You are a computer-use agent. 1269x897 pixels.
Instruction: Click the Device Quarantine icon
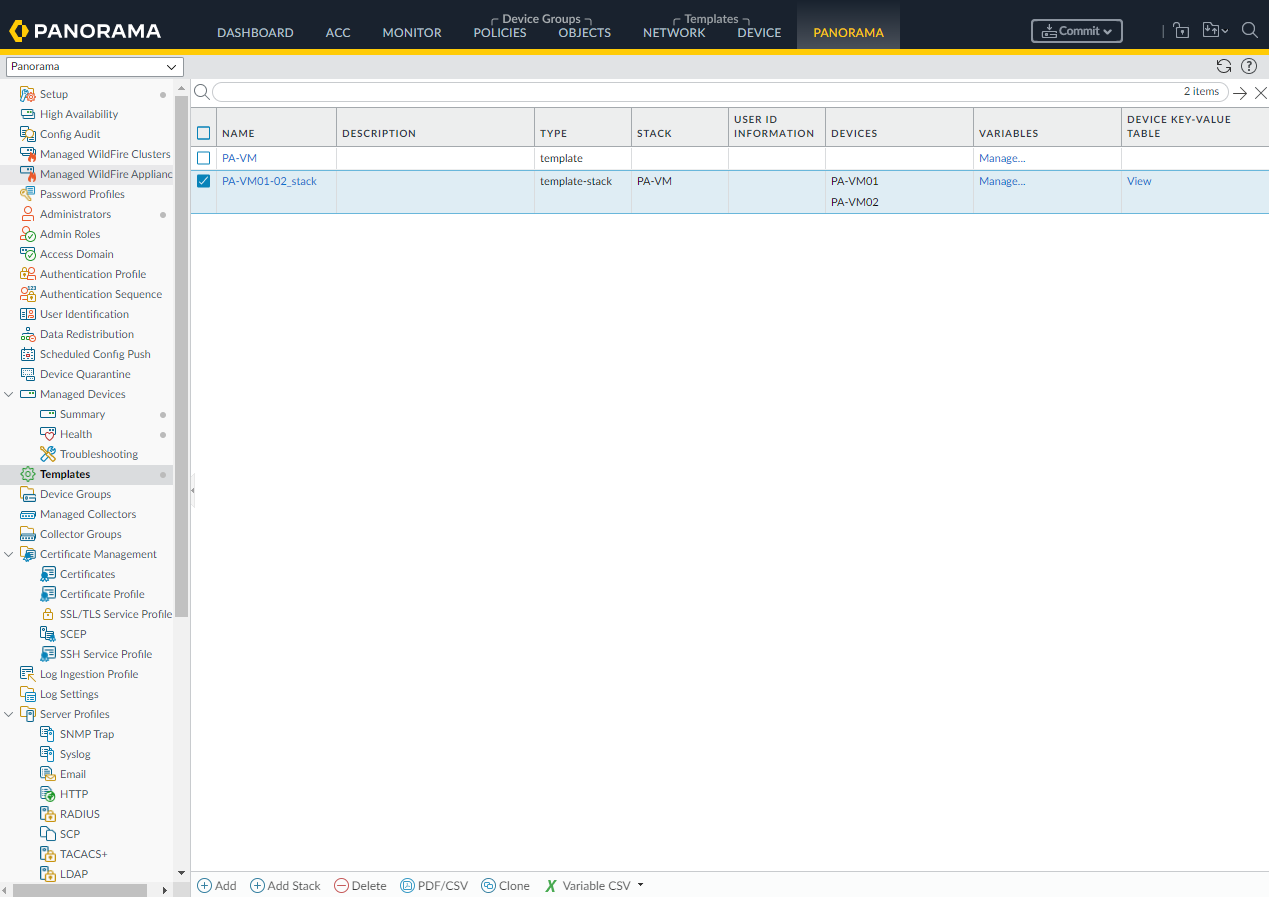coord(28,374)
